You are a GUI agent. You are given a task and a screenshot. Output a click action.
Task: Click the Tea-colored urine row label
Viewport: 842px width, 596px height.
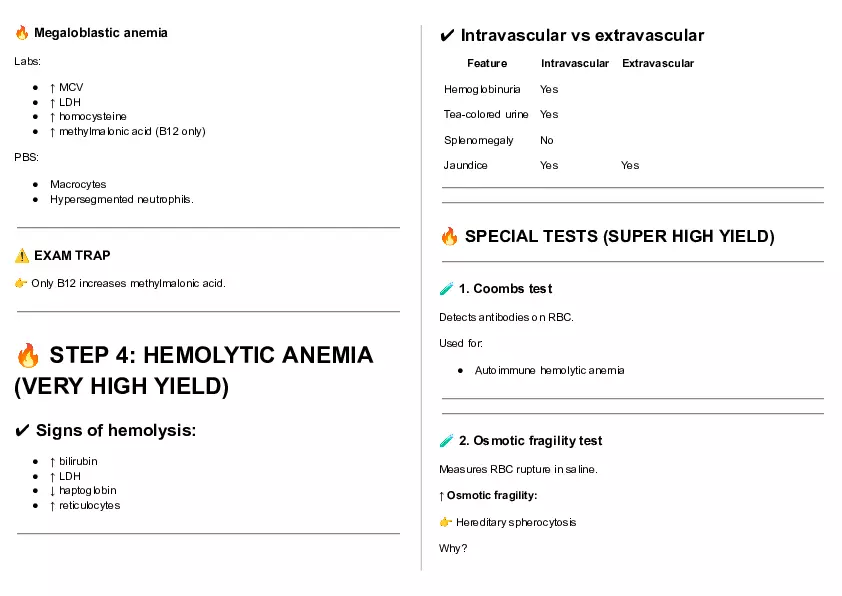coord(486,114)
